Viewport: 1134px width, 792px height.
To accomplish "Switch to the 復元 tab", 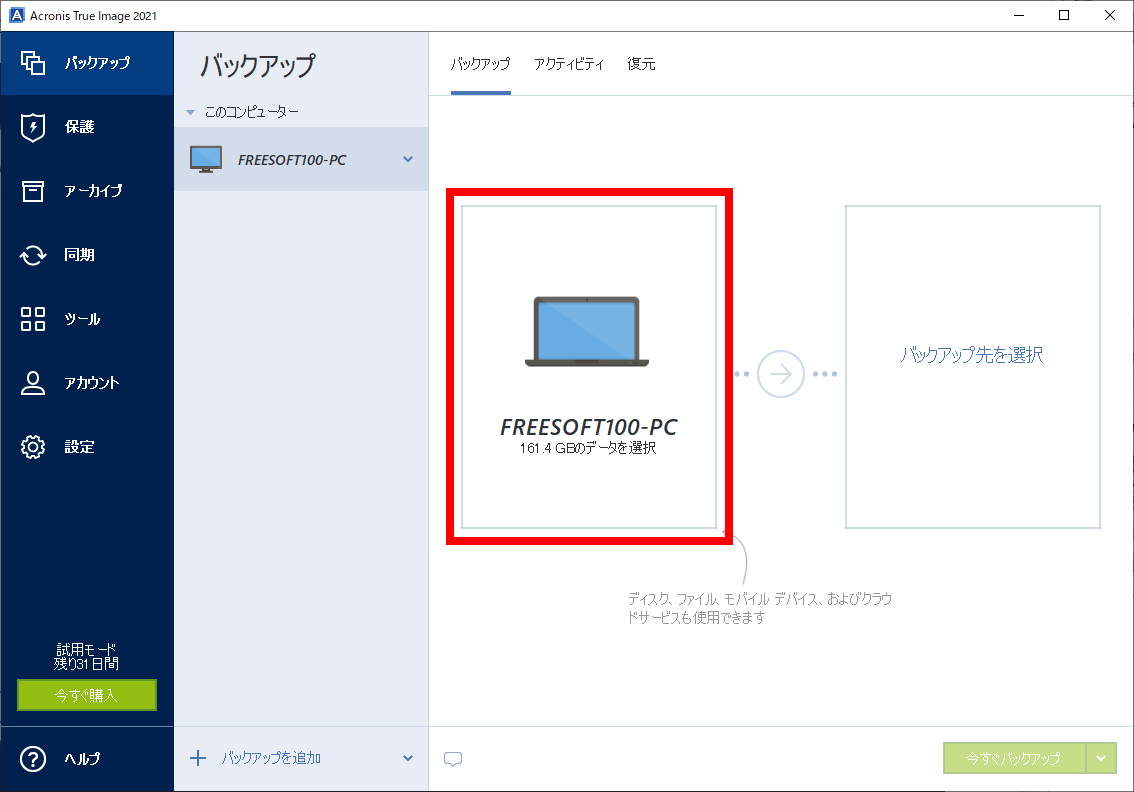I will point(641,63).
